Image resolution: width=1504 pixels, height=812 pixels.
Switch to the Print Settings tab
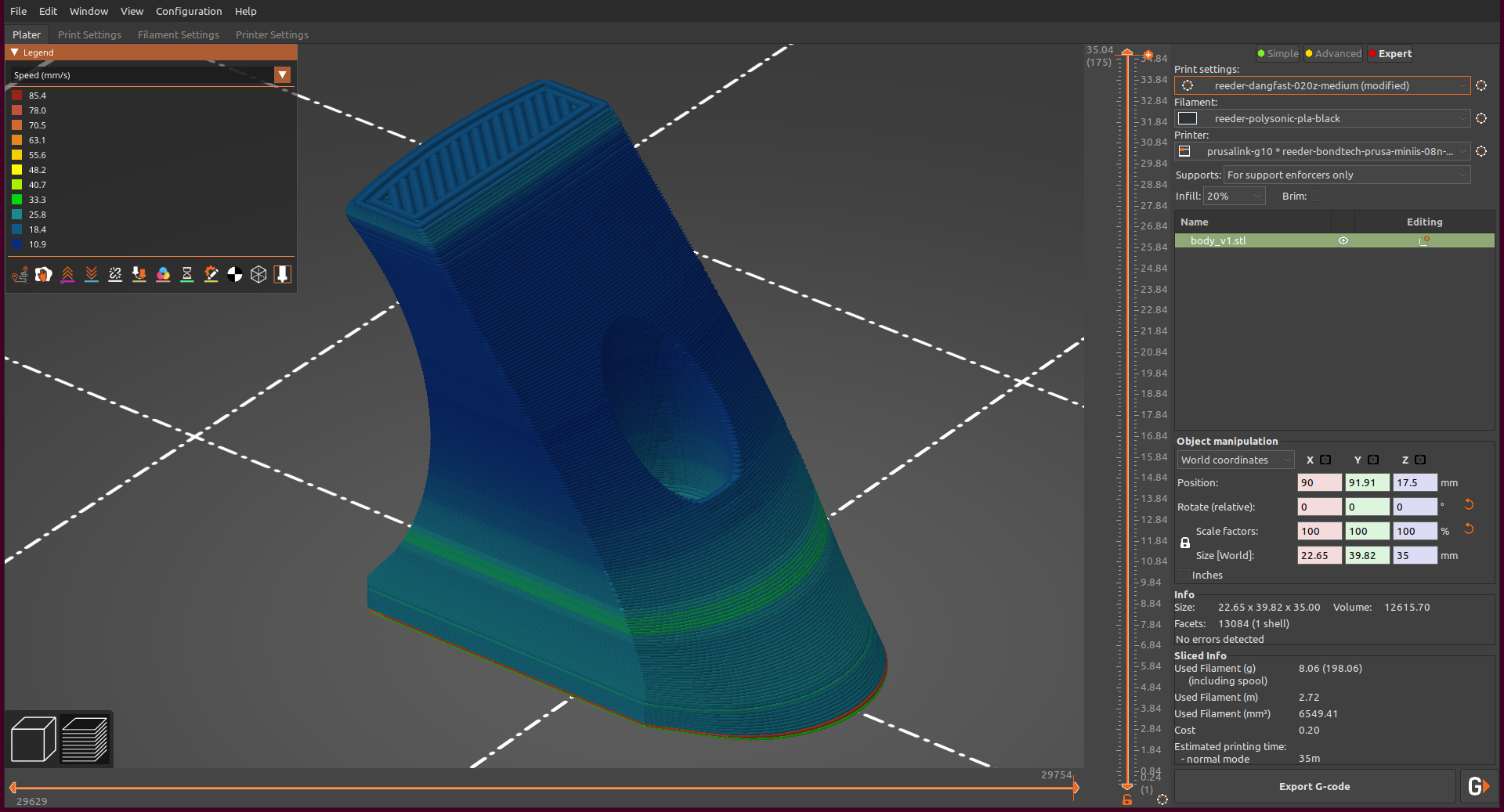pos(89,34)
